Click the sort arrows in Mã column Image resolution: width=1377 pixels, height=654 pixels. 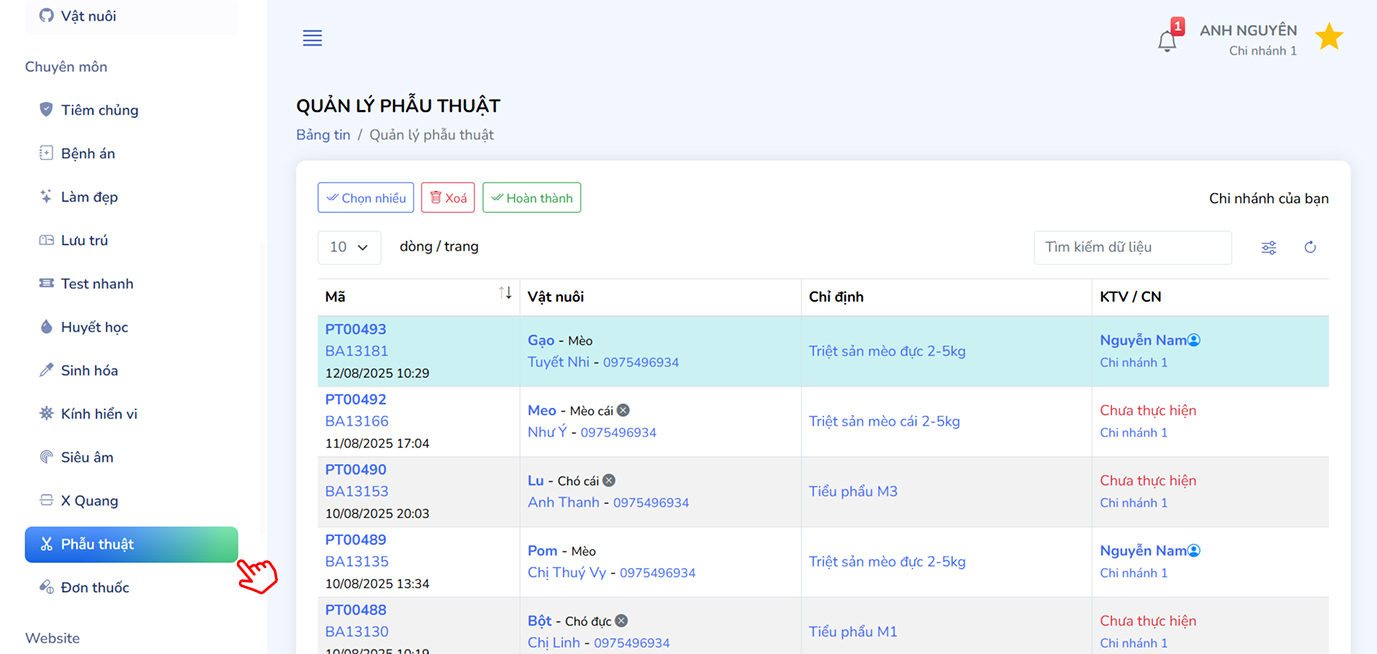[x=505, y=293]
